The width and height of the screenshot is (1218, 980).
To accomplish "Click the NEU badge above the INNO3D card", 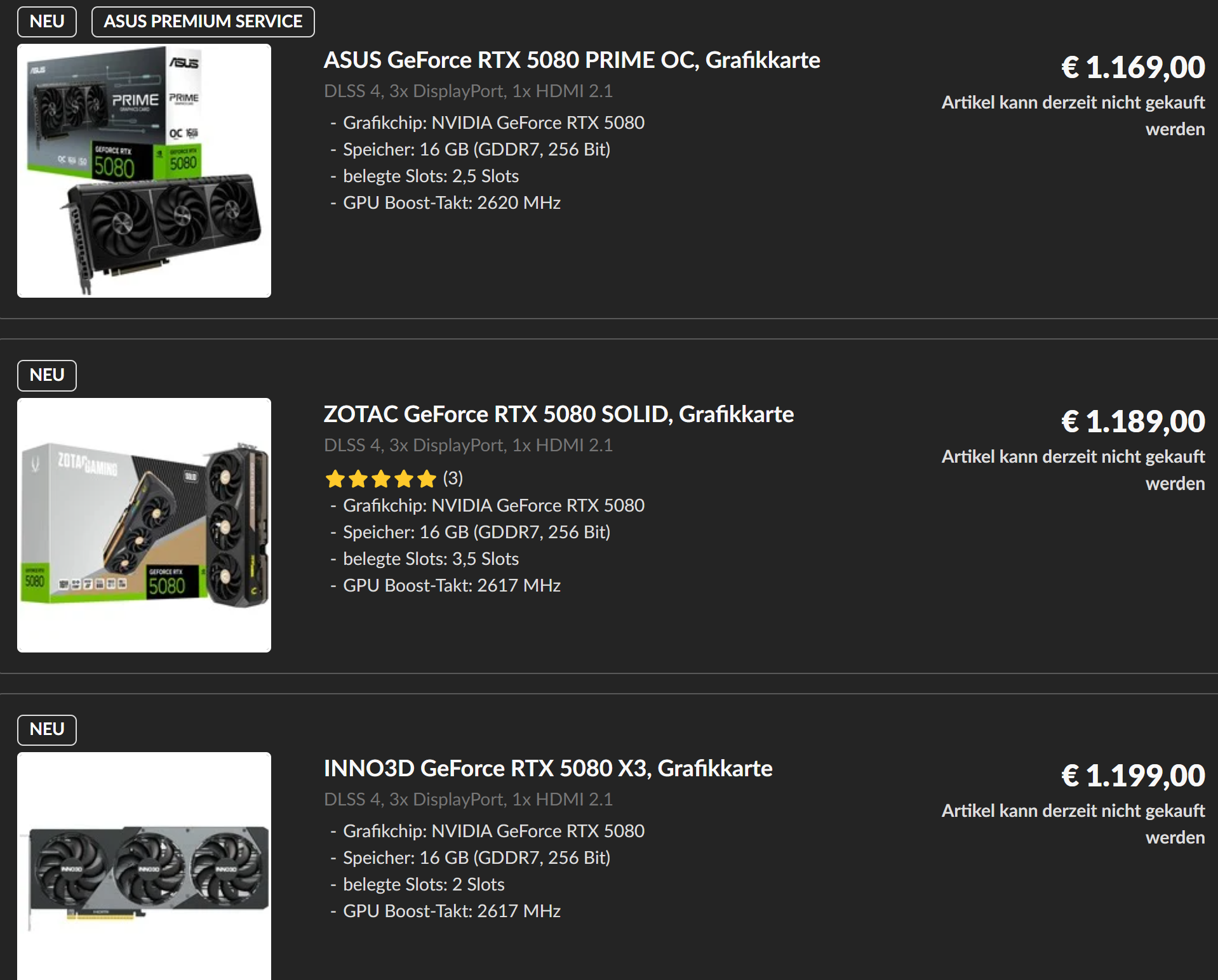I will point(47,729).
